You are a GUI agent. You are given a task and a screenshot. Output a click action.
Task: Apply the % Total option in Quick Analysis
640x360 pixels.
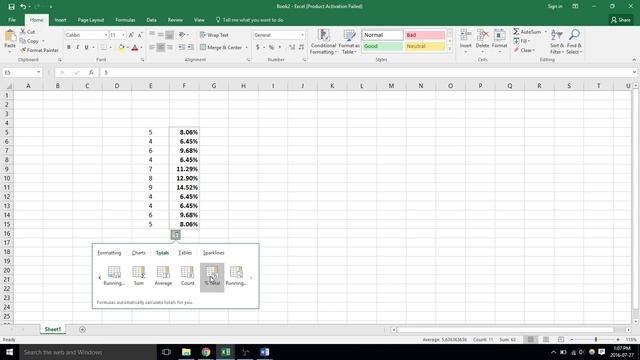[x=212, y=277]
